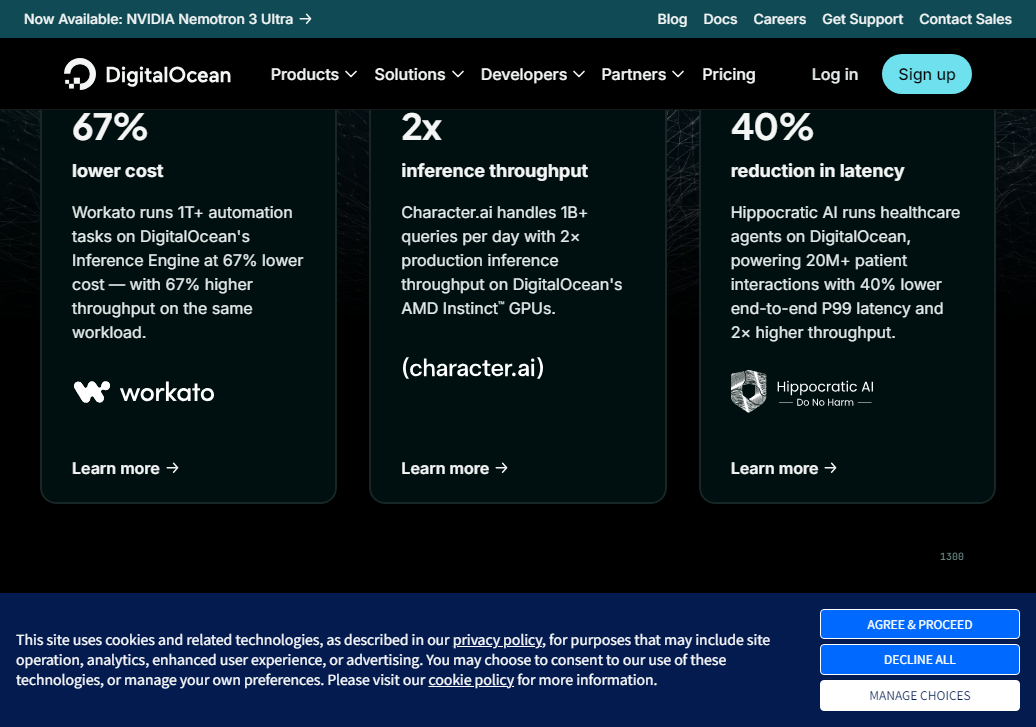Expand the Products menu chevron
Viewport: 1036px width, 727px height.
tap(351, 75)
